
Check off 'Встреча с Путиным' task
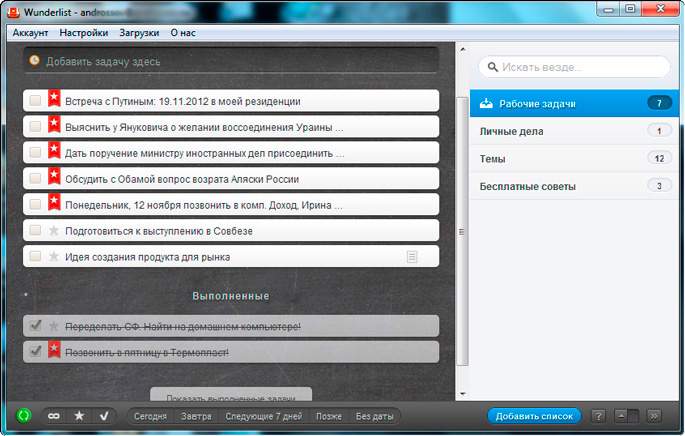coord(35,100)
